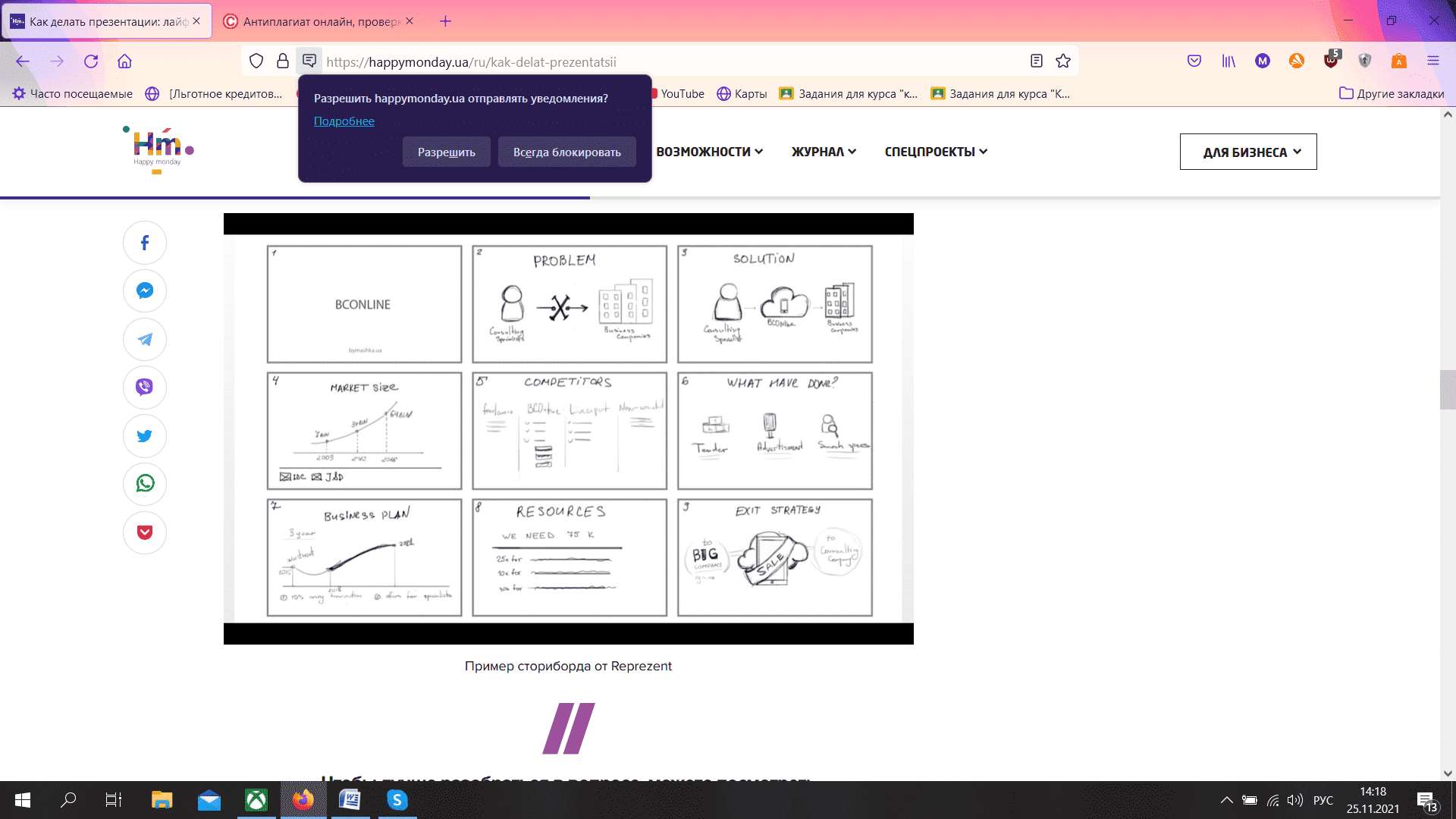Click the РУС language indicator
This screenshot has width=1456, height=819.
click(x=1323, y=800)
